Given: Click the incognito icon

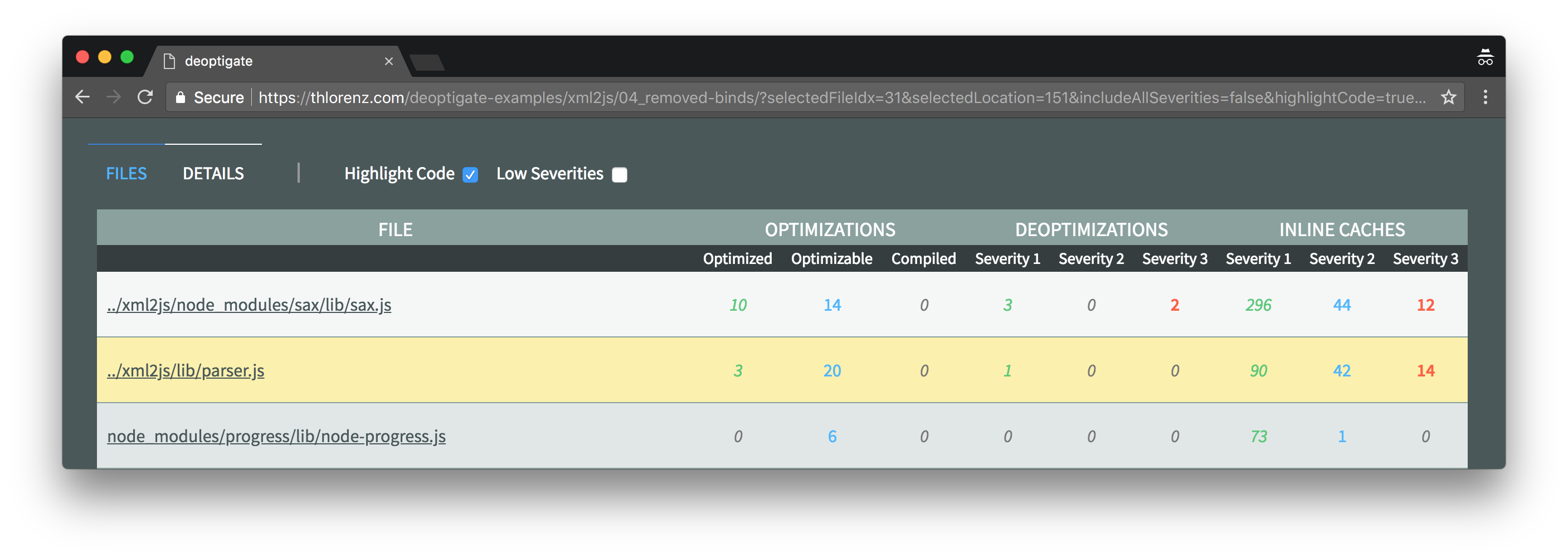Looking at the screenshot, I should coord(1485,58).
